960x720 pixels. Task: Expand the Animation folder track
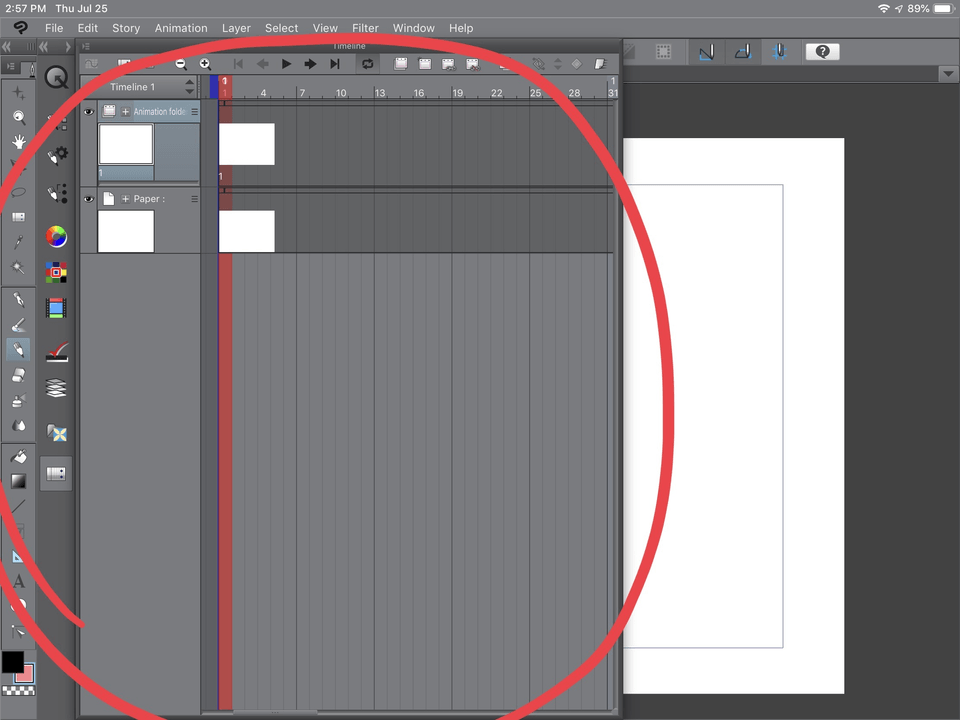(x=125, y=111)
